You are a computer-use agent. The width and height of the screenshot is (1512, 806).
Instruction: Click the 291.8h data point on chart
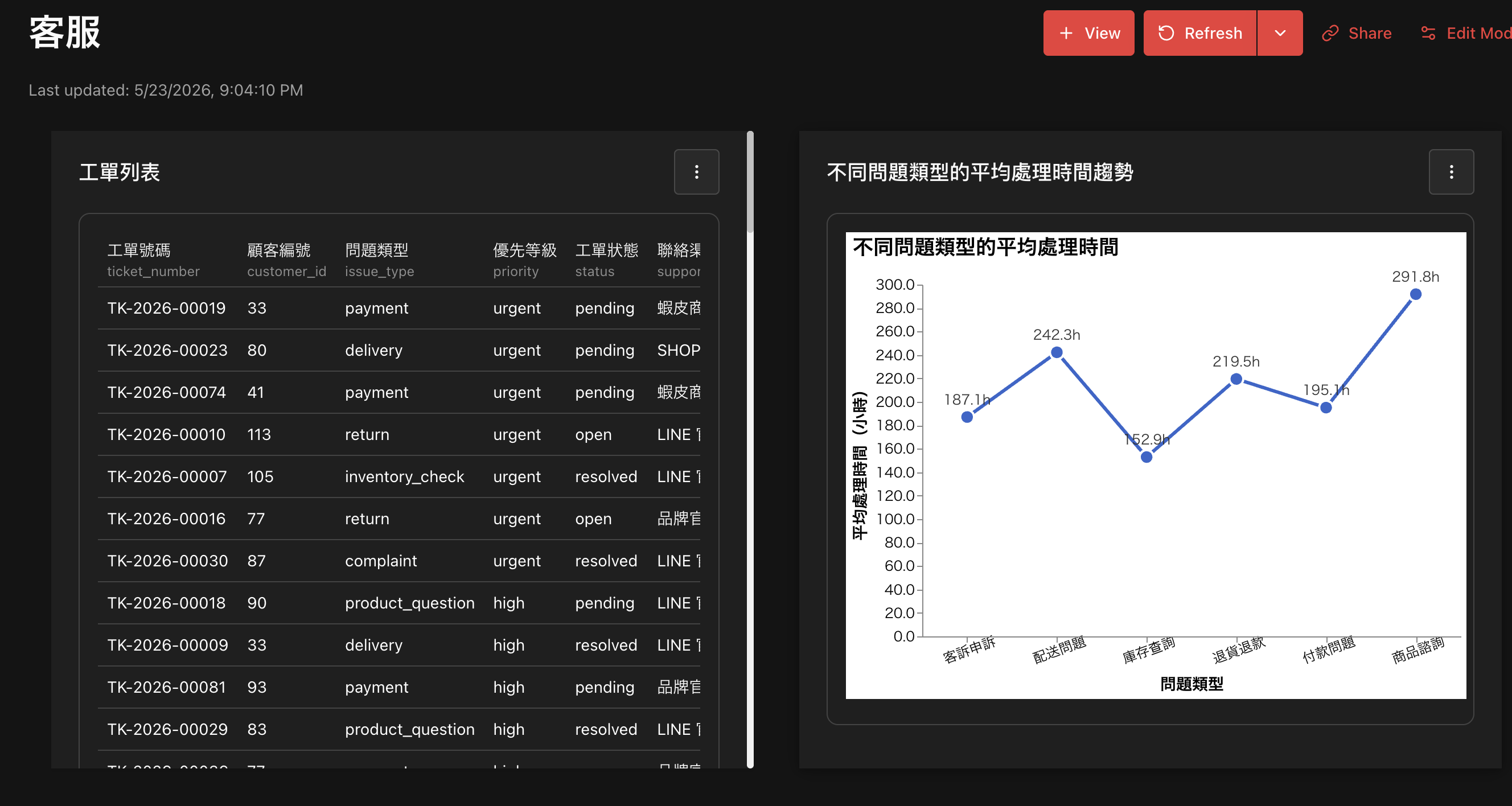(1415, 294)
